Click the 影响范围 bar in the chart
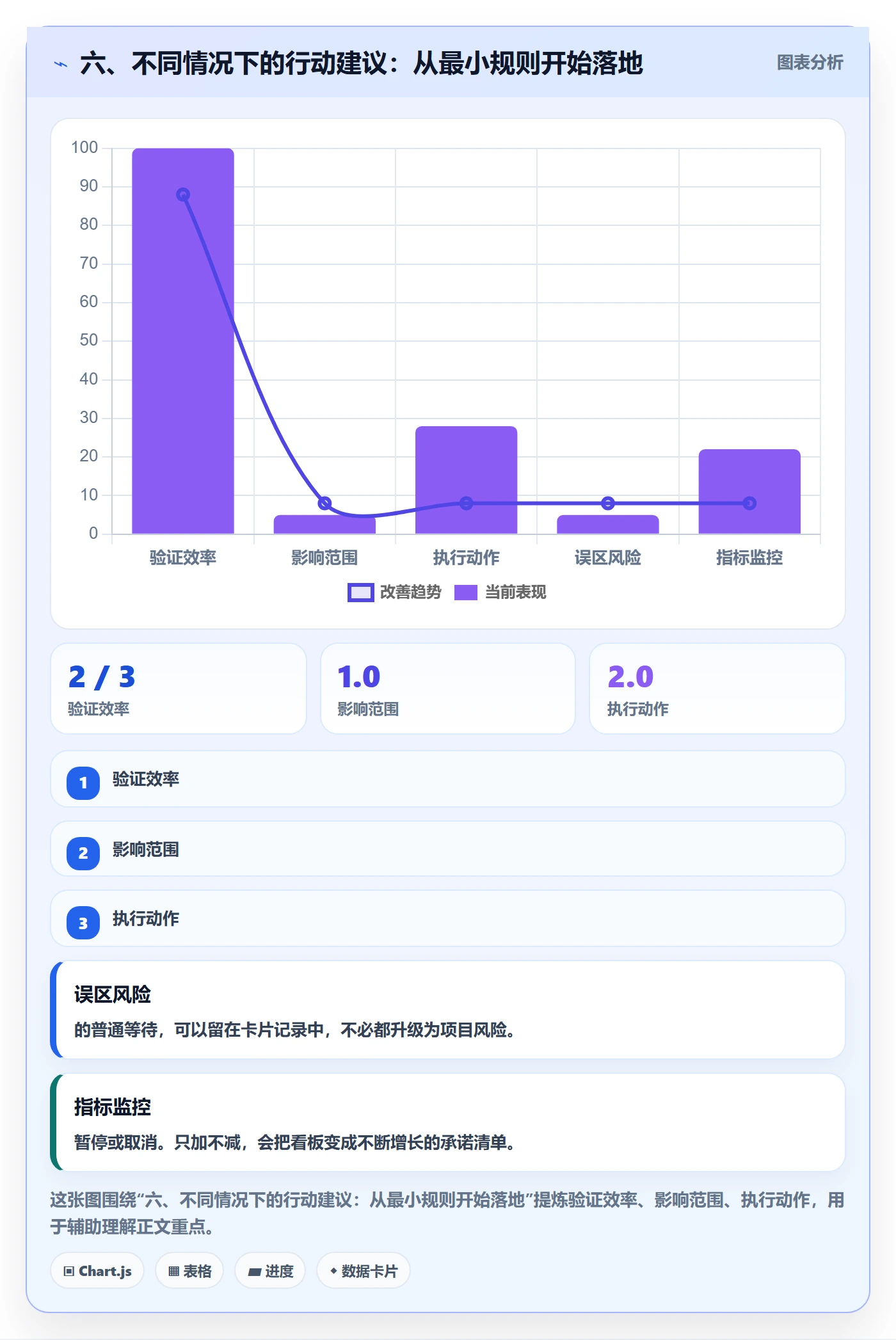Image resolution: width=896 pixels, height=1340 pixels. coord(324,525)
